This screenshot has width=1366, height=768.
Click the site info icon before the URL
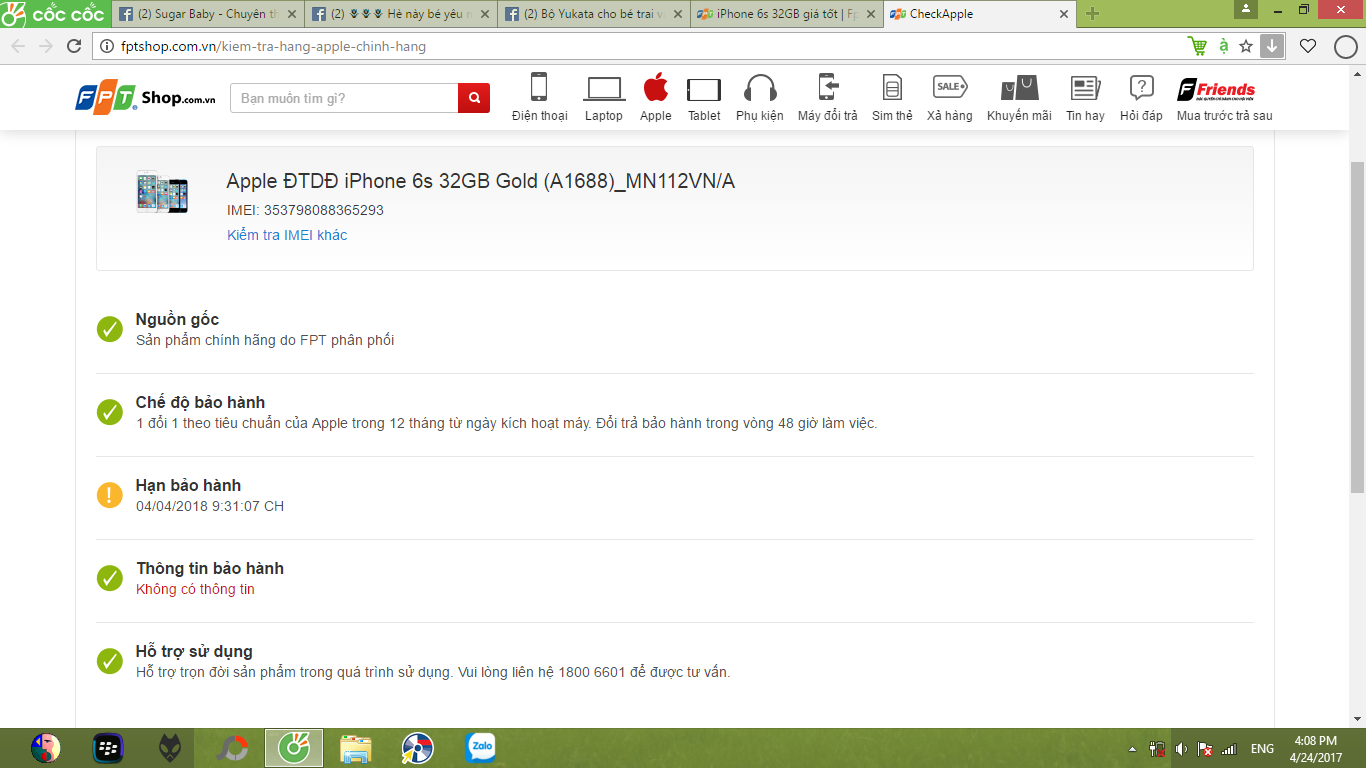click(x=106, y=46)
